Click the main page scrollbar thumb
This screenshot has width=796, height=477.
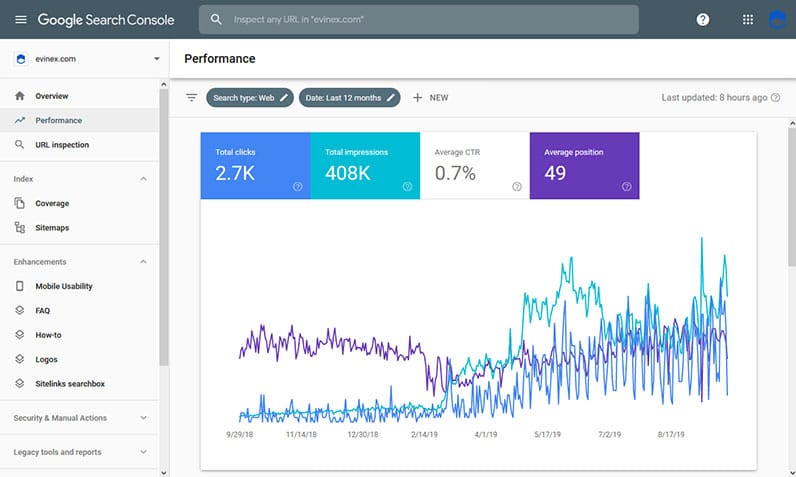pyautogui.click(x=792, y=196)
